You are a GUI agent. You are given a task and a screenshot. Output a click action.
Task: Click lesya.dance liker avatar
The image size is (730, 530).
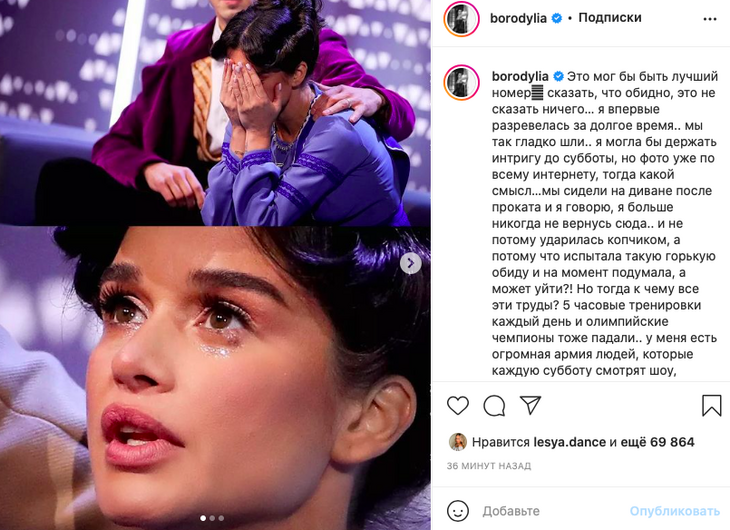click(457, 442)
